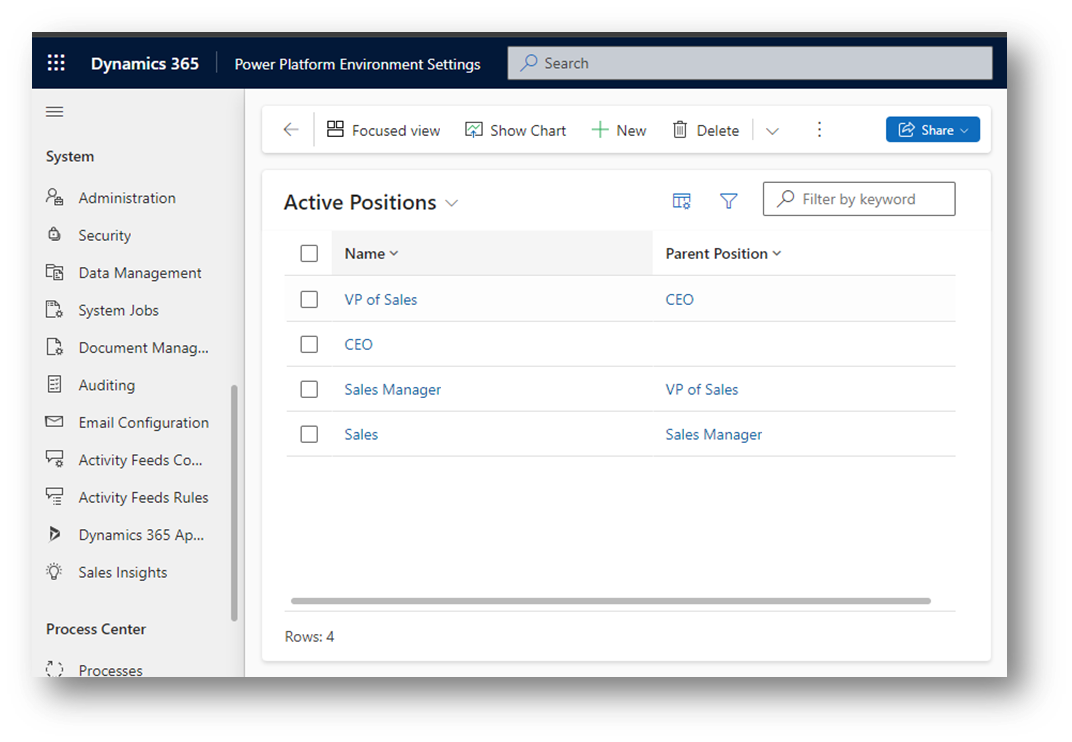Open the Sales Manager position record

pyautogui.click(x=392, y=389)
